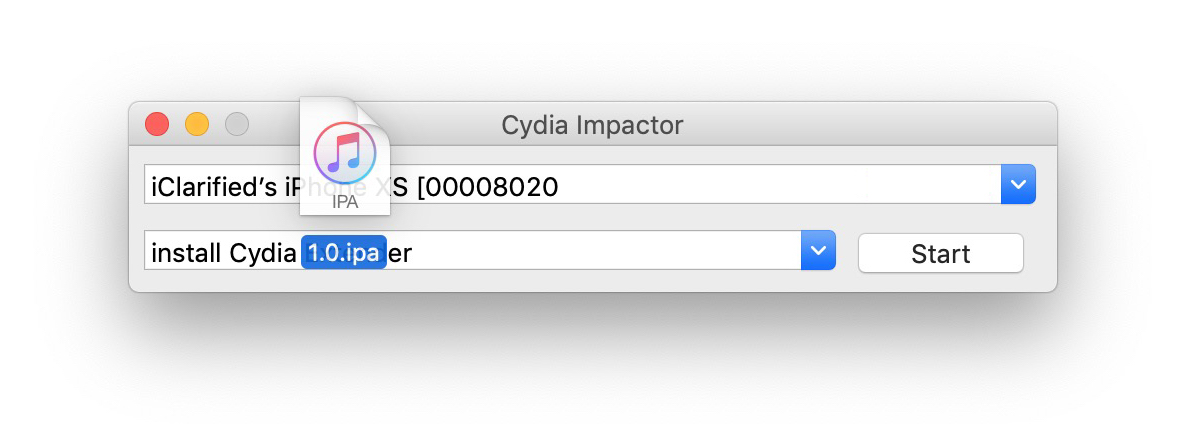Image resolution: width=1195 pixels, height=430 pixels.
Task: Click the Start button
Action: coord(940,253)
